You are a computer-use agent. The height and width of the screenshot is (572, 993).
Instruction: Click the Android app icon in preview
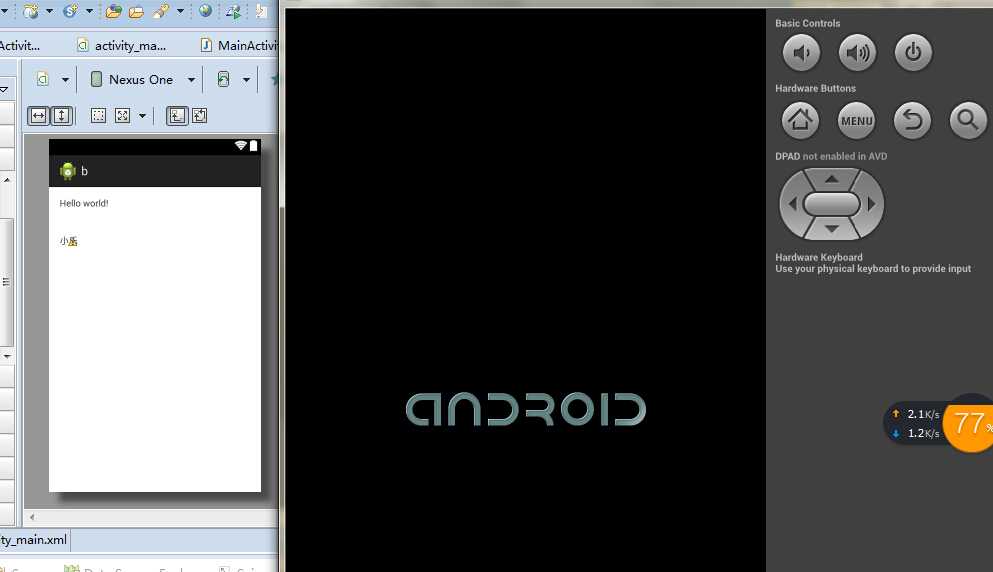pos(67,171)
